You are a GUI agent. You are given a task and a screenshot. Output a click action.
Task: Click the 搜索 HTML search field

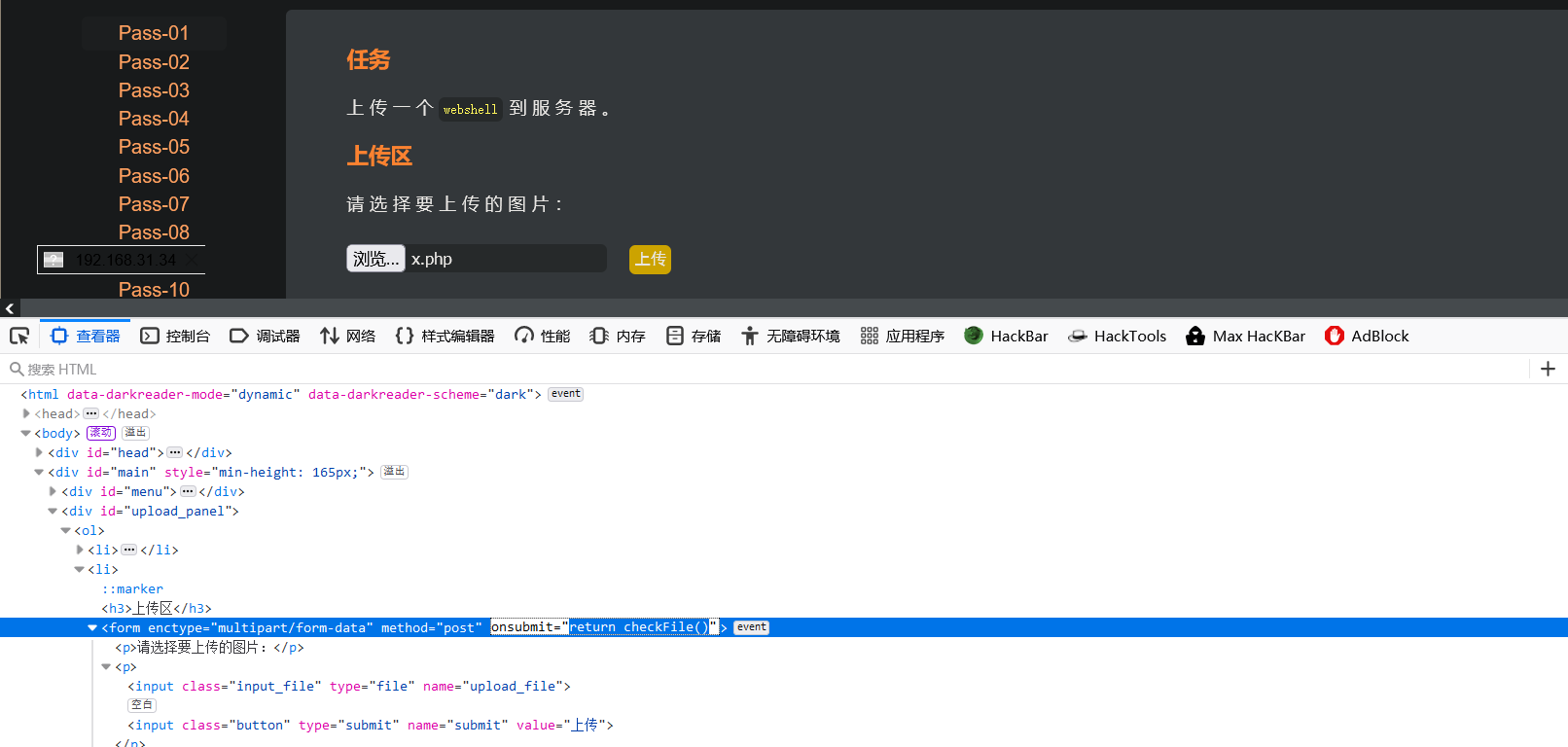pos(764,370)
